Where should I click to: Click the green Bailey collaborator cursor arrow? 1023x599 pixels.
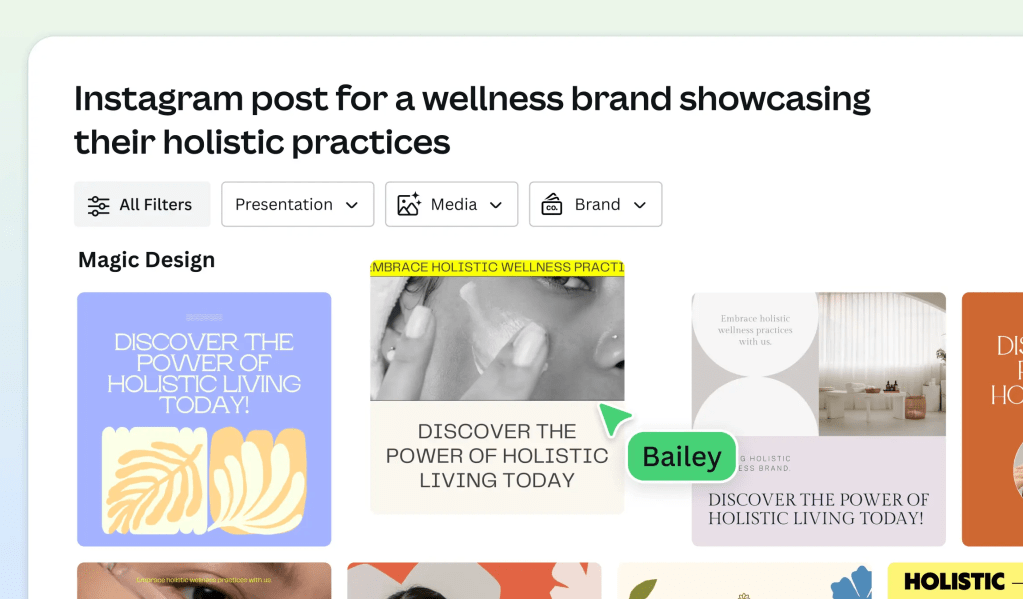coord(615,418)
